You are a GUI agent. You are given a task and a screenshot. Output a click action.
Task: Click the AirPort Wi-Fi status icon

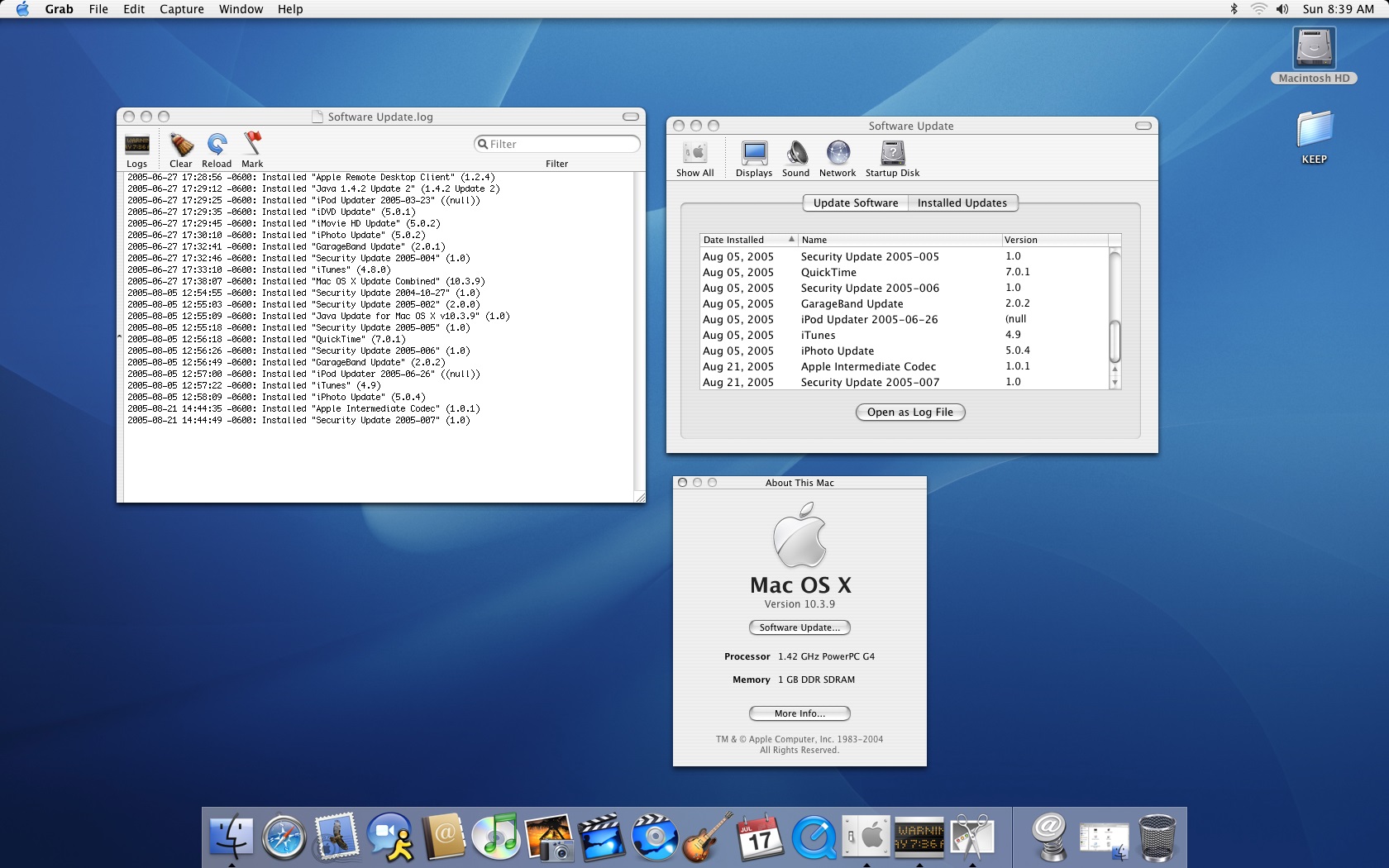(1258, 9)
